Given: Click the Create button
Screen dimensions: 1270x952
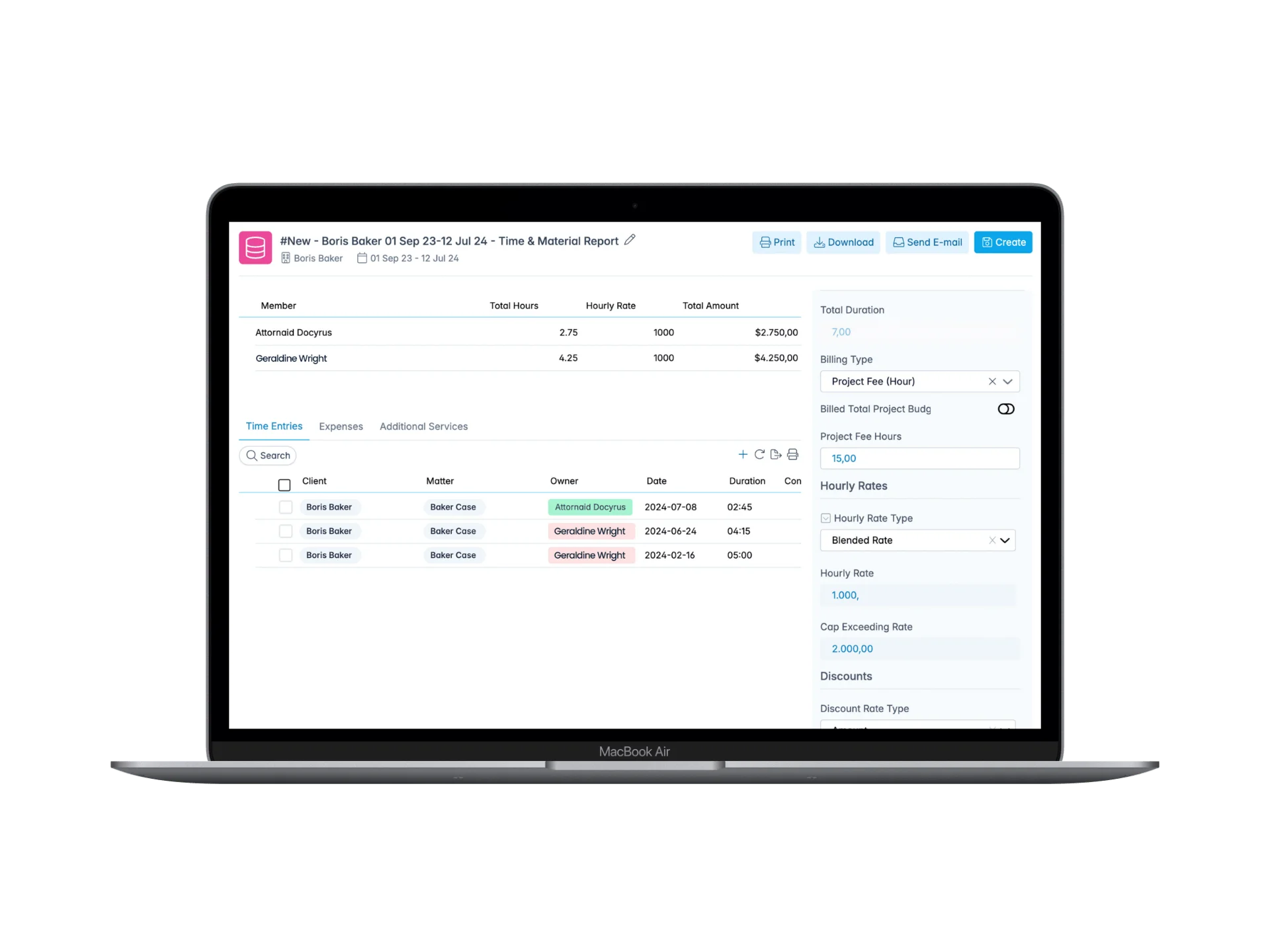Looking at the screenshot, I should pyautogui.click(x=1002, y=241).
